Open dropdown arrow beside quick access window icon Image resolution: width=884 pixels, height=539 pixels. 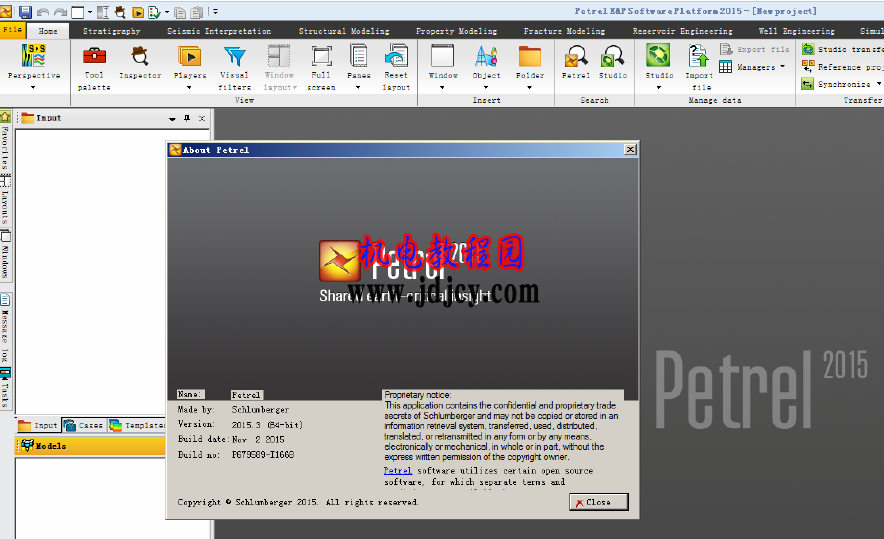tap(90, 12)
